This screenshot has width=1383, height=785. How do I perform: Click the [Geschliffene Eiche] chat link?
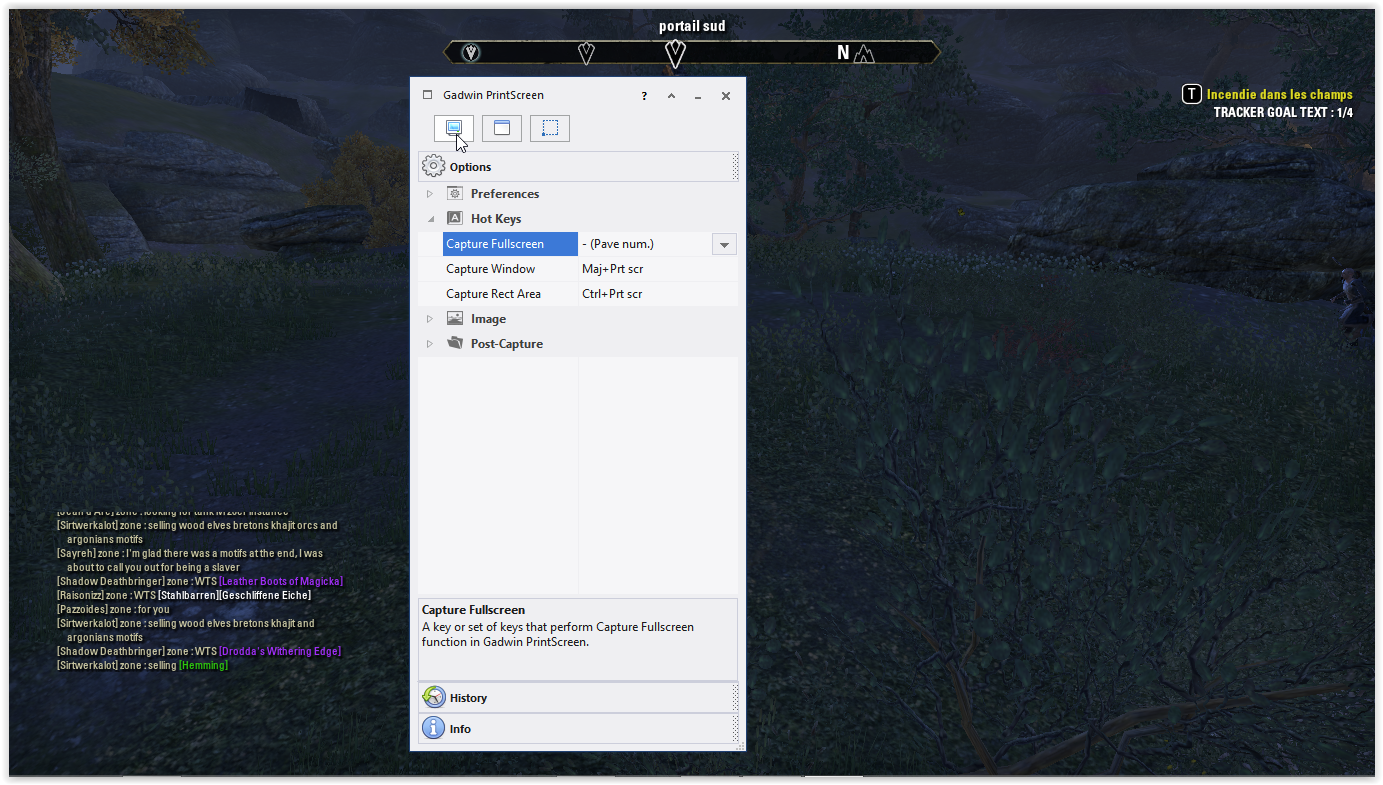[x=265, y=595]
